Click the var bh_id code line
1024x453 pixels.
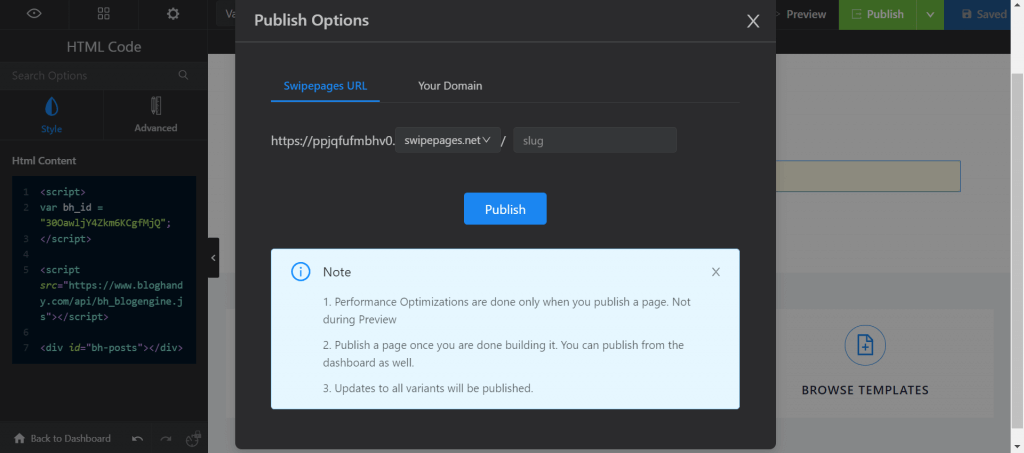tap(105, 215)
